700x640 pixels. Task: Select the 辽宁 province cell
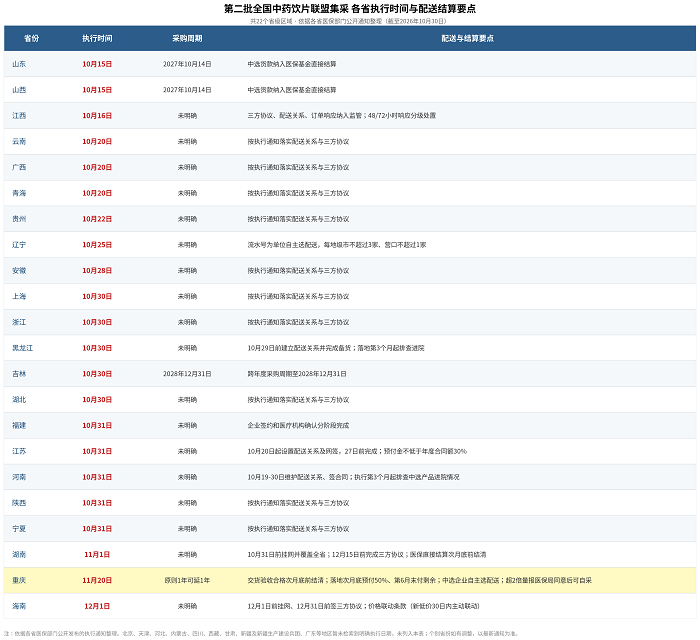(19, 245)
